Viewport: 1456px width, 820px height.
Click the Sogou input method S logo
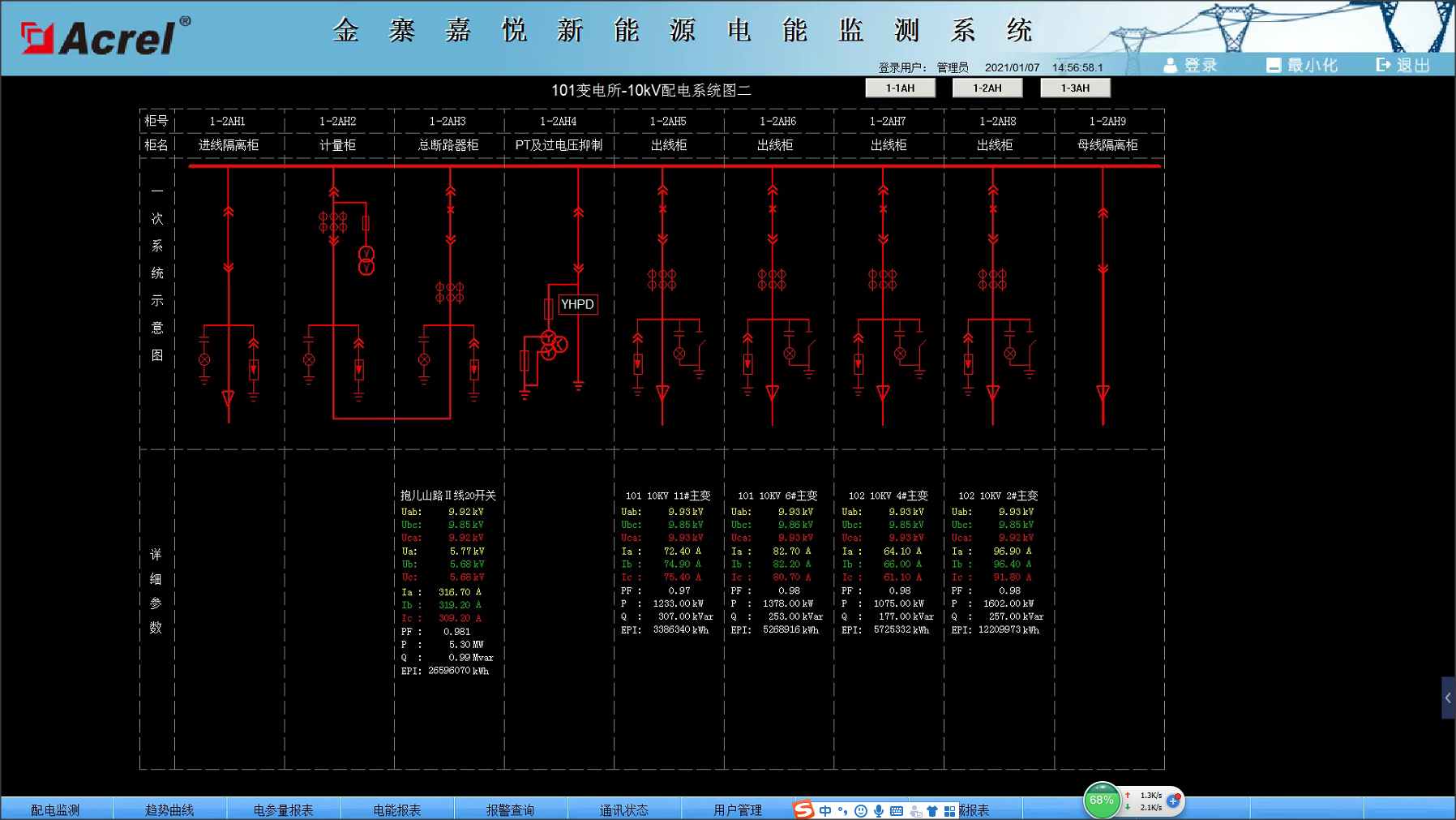tap(803, 809)
